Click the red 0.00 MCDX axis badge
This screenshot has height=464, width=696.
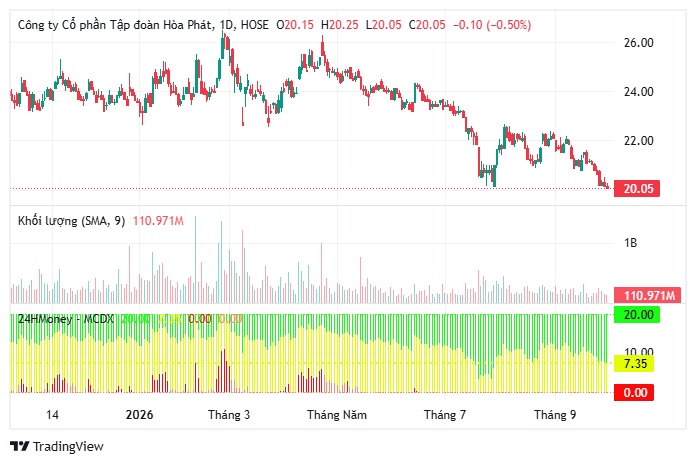(634, 393)
